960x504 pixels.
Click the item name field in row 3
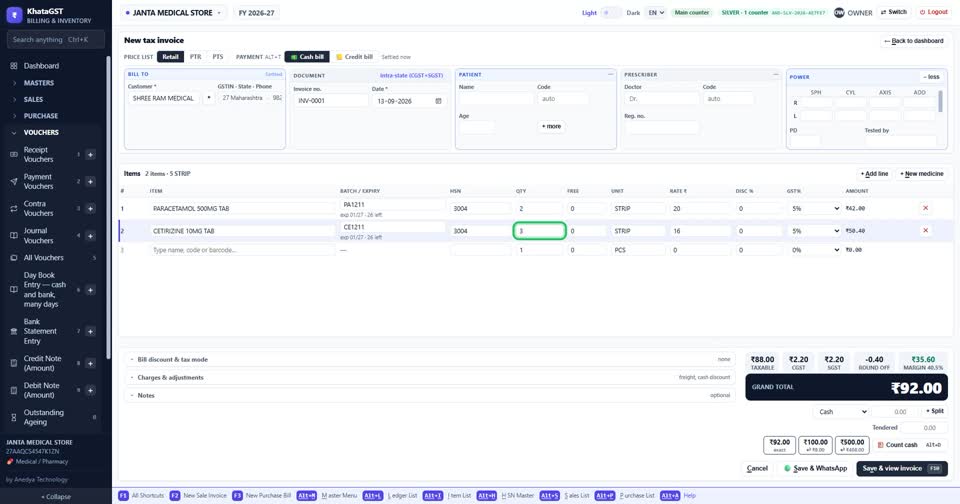tap(242, 250)
